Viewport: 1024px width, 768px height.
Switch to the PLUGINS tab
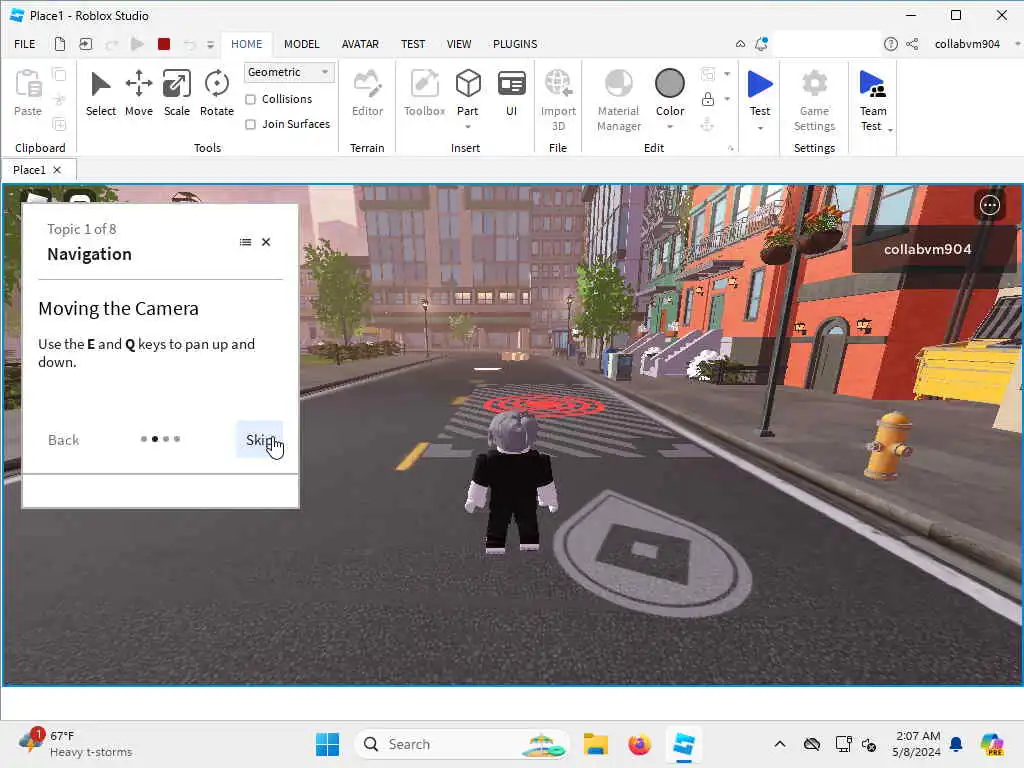[x=515, y=44]
